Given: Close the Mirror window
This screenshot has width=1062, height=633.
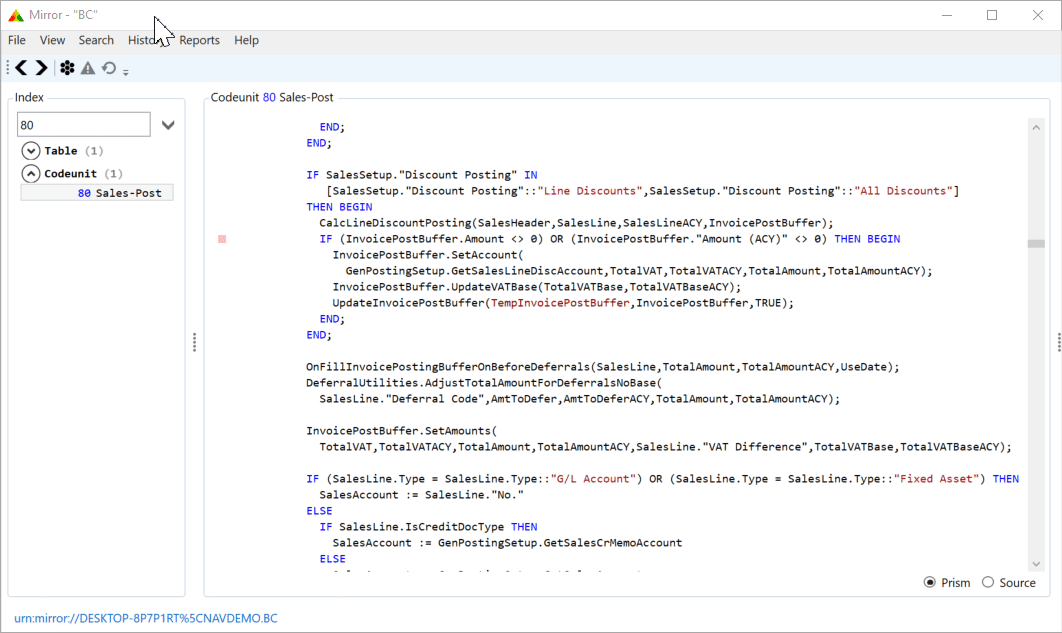Looking at the screenshot, I should (1038, 15).
